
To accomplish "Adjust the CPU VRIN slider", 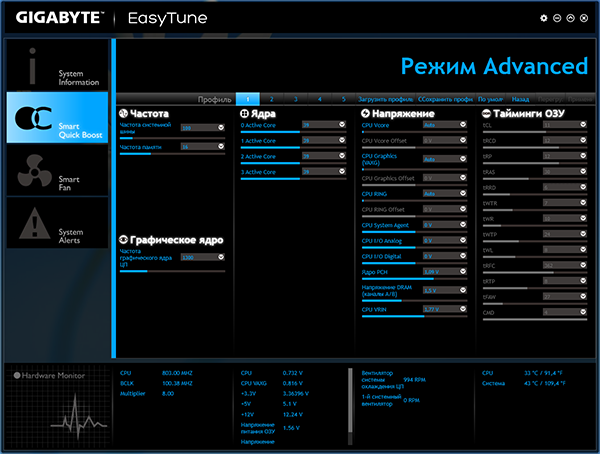I will (414, 316).
